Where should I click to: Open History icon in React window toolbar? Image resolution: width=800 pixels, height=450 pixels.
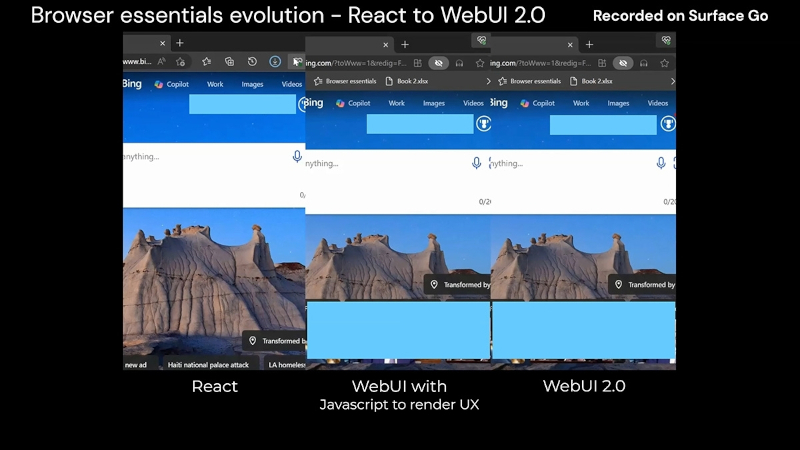pos(252,62)
